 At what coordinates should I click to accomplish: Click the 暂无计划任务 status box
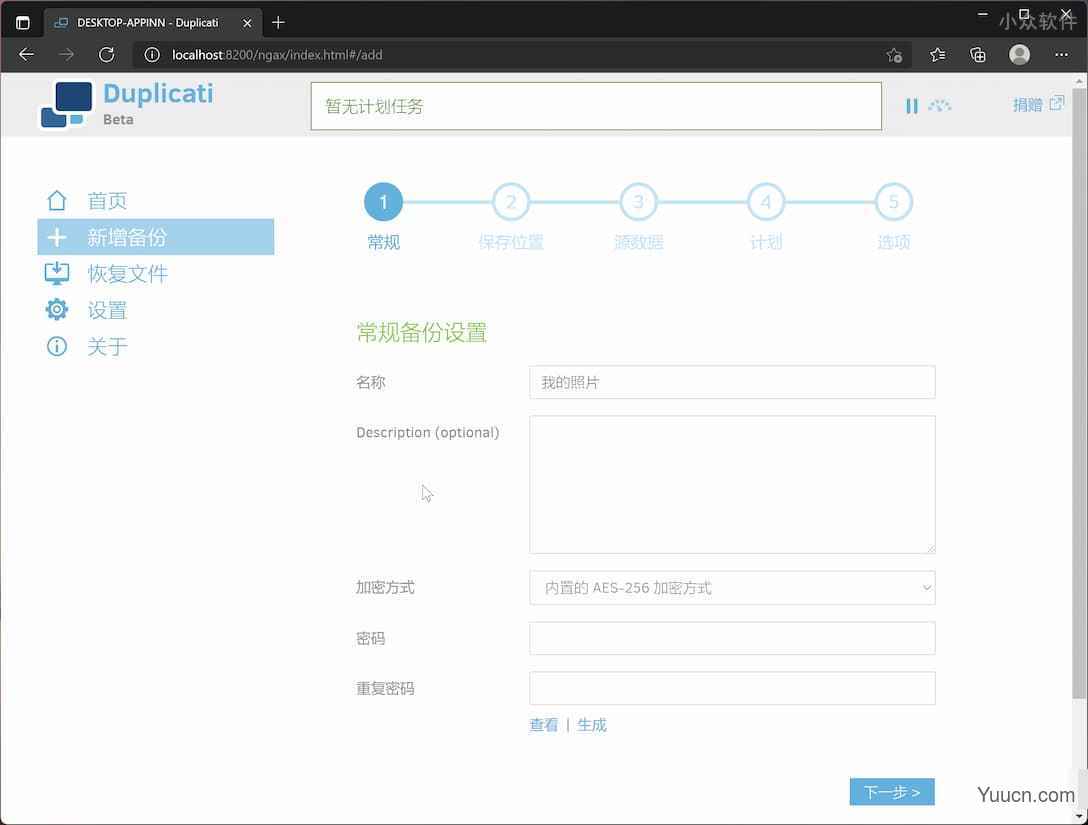[x=596, y=106]
